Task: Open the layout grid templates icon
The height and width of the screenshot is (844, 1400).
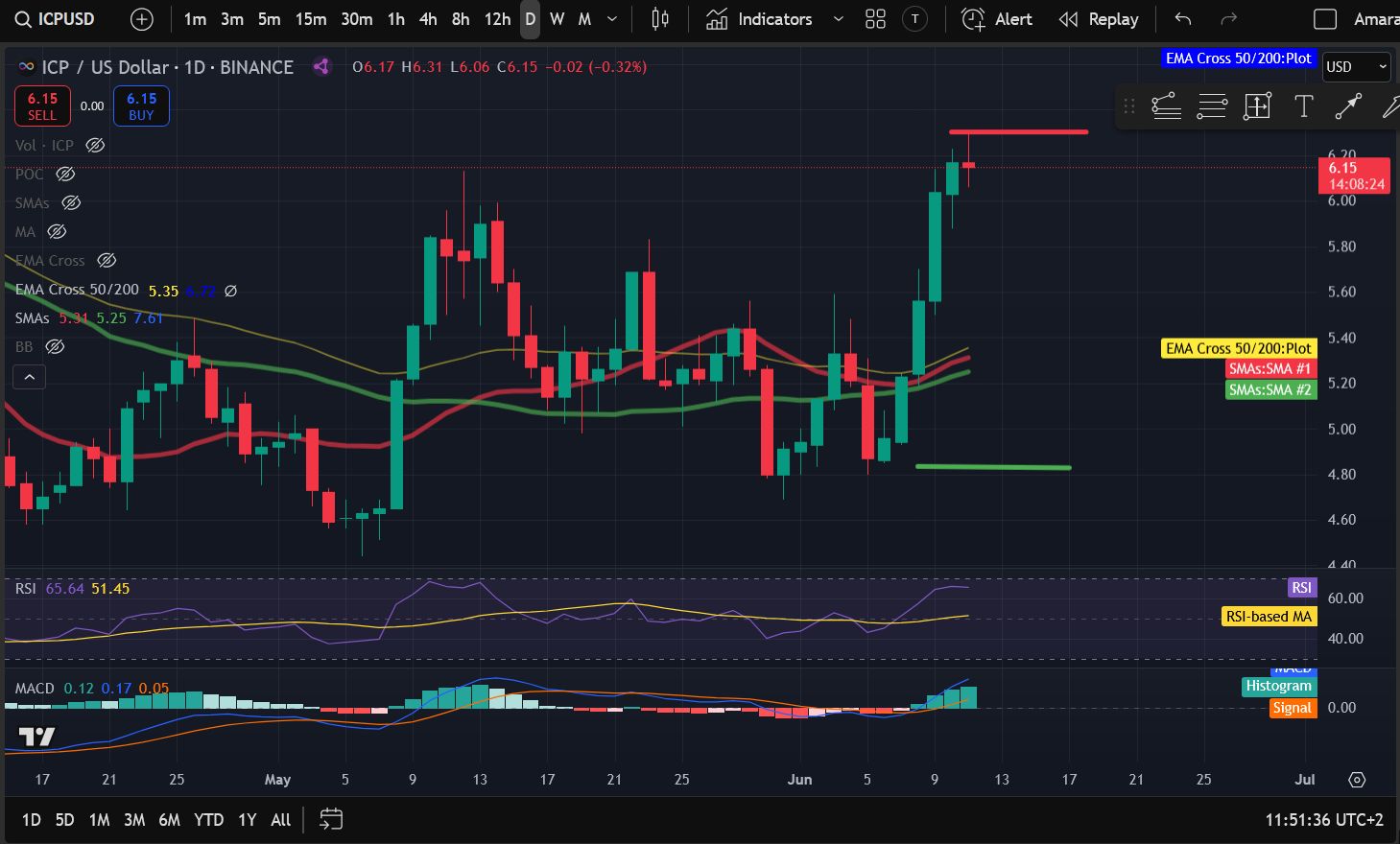Action: pos(875,19)
